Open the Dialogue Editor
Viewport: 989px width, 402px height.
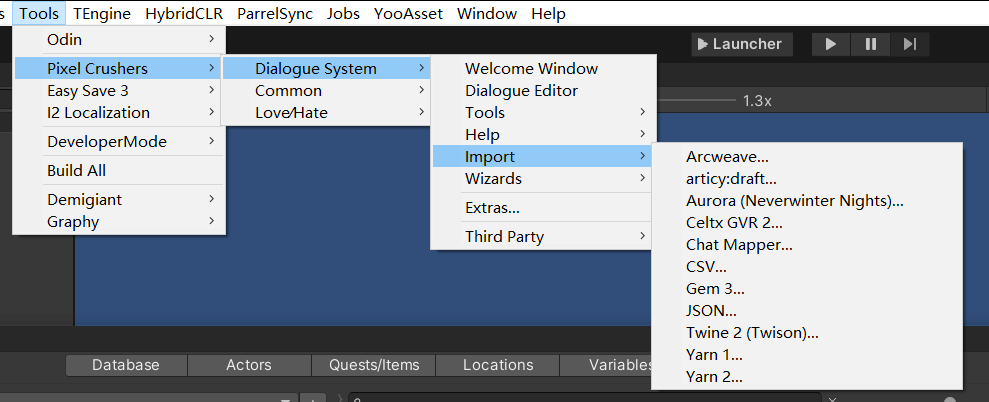(x=544, y=91)
